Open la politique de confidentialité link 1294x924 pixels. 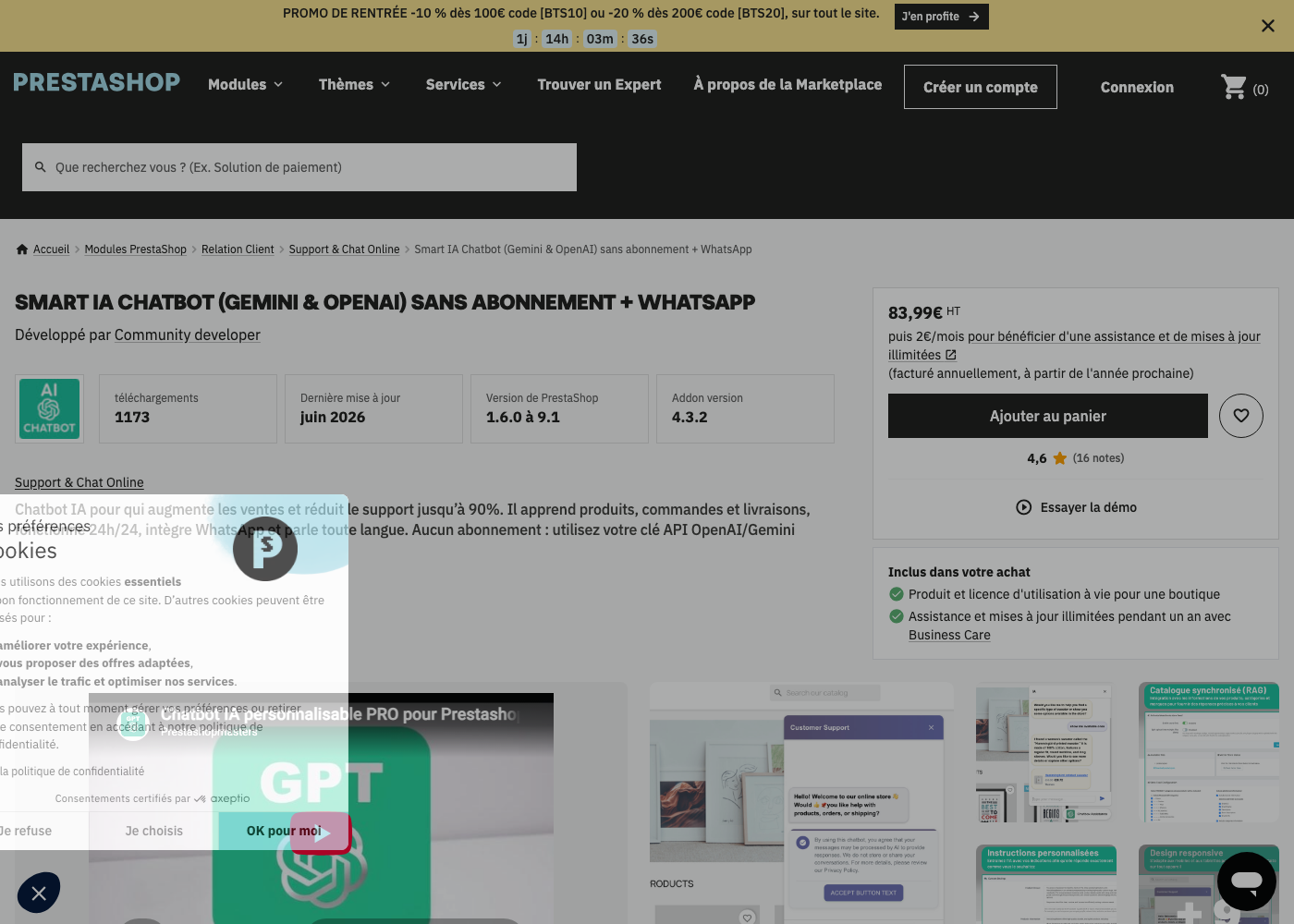(72, 772)
